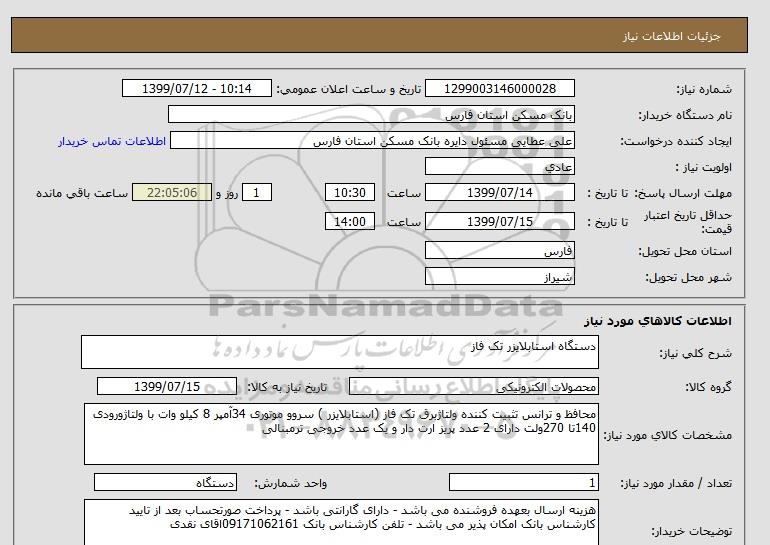Click the countdown timer 22:05:06
The width and height of the screenshot is (770, 545).
[x=172, y=193]
